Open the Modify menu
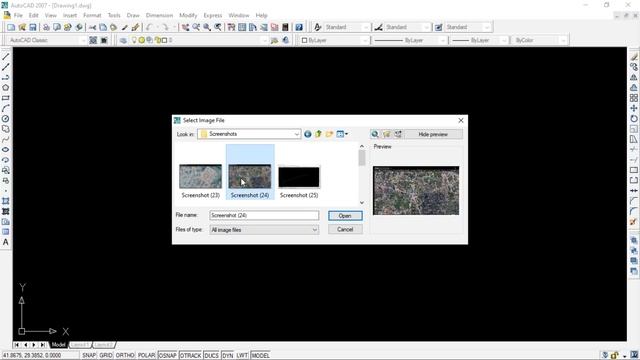This screenshot has width=640, height=360. pyautogui.click(x=188, y=15)
